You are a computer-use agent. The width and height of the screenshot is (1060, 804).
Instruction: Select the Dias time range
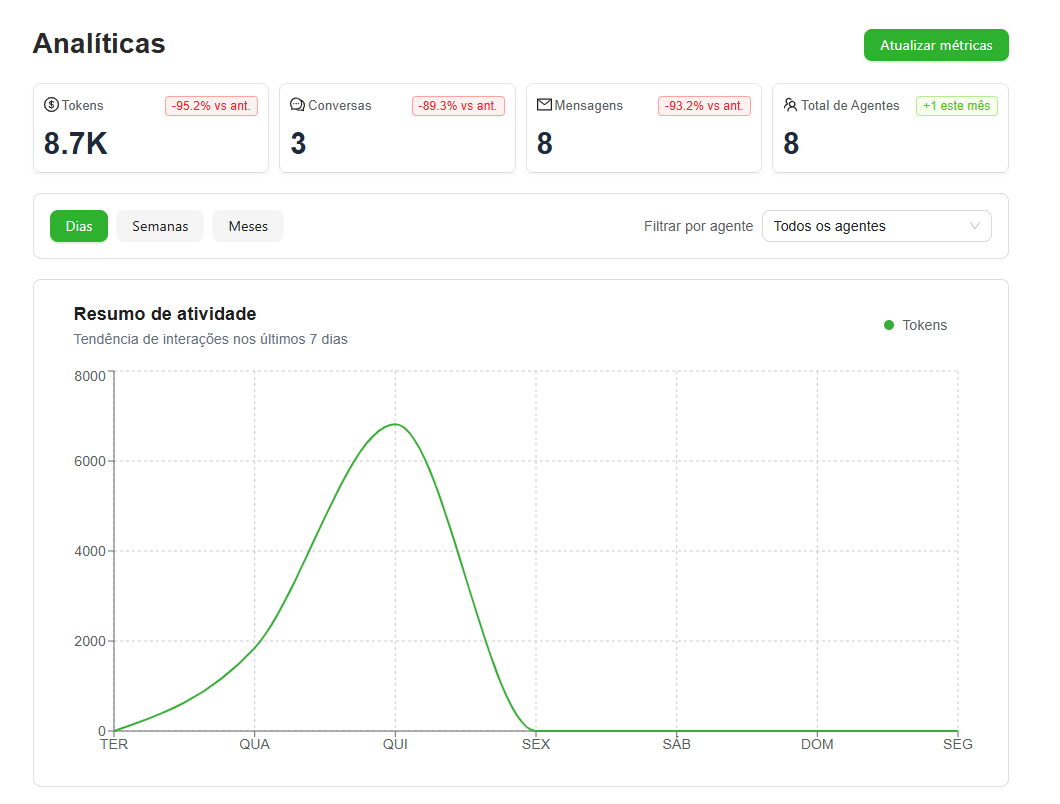click(79, 226)
